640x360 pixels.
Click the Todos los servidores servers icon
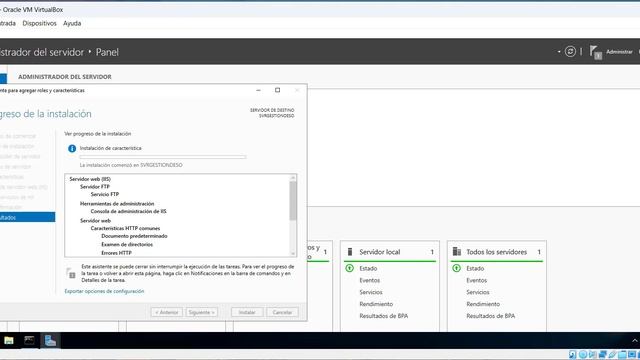pyautogui.click(x=457, y=252)
